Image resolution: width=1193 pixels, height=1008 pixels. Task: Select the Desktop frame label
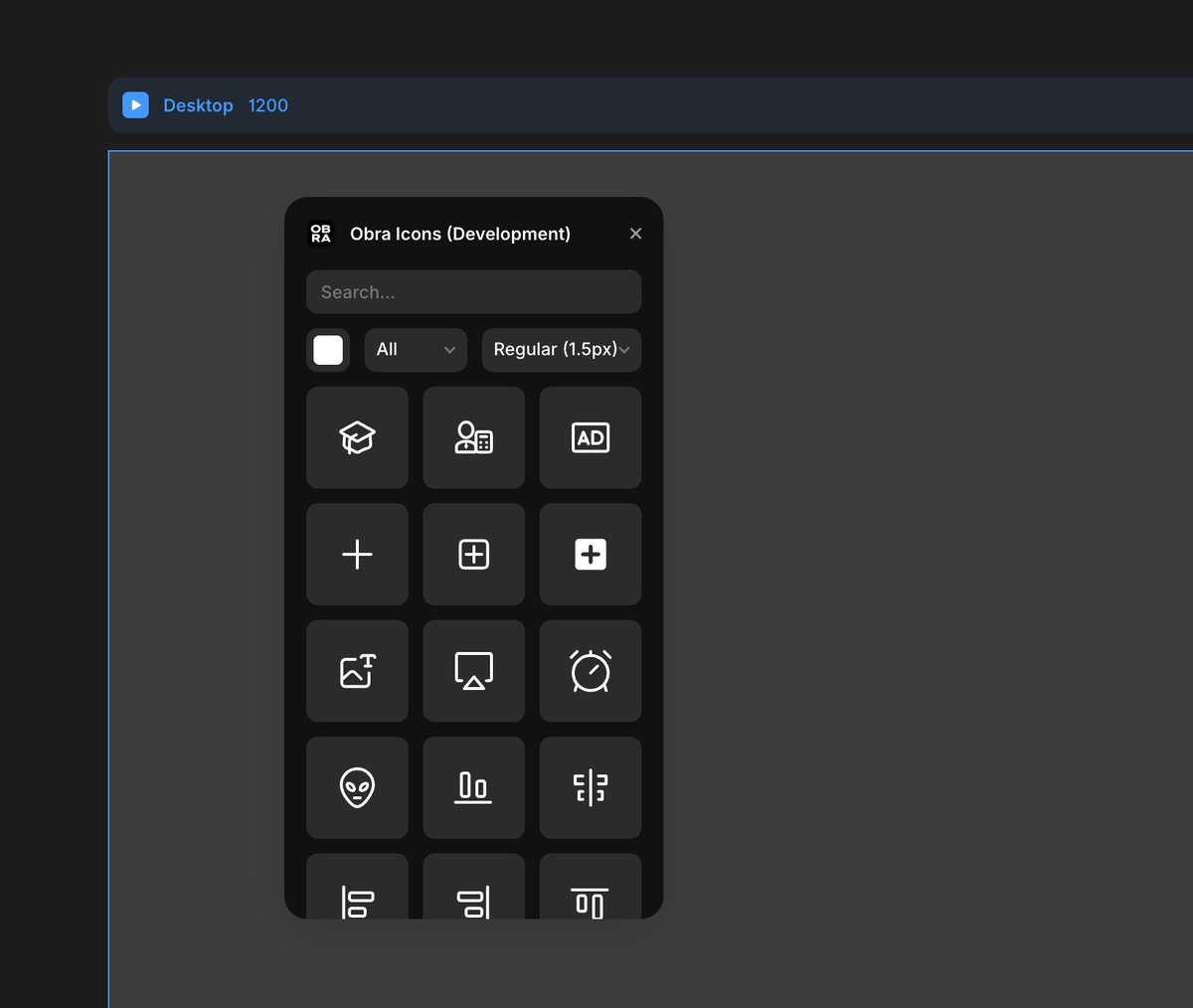[x=198, y=105]
